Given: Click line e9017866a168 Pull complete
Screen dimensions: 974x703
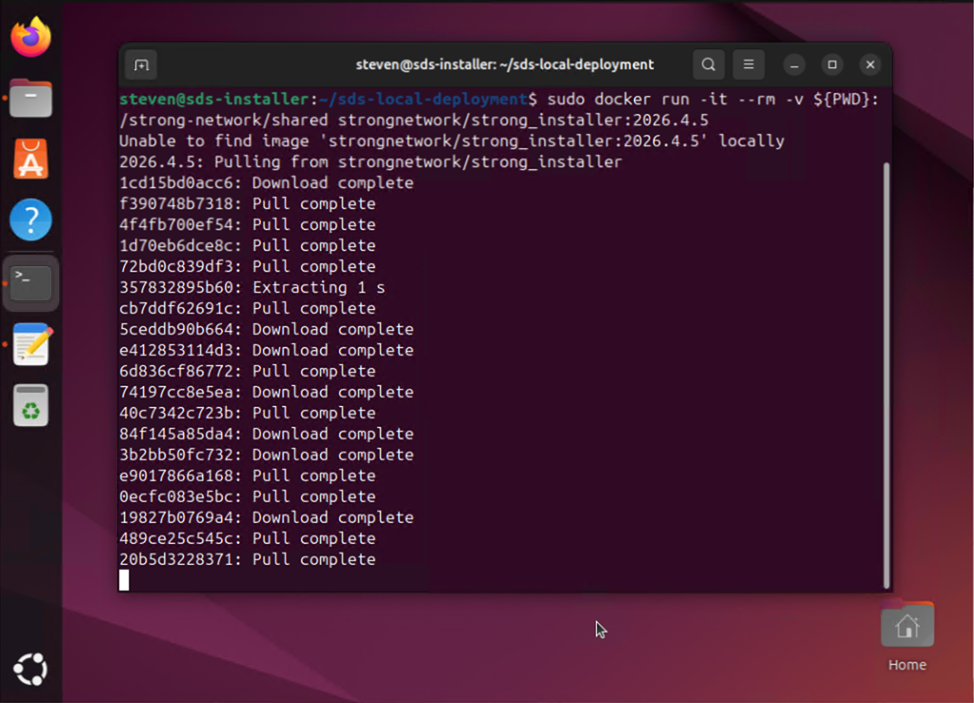Looking at the screenshot, I should (x=247, y=476).
